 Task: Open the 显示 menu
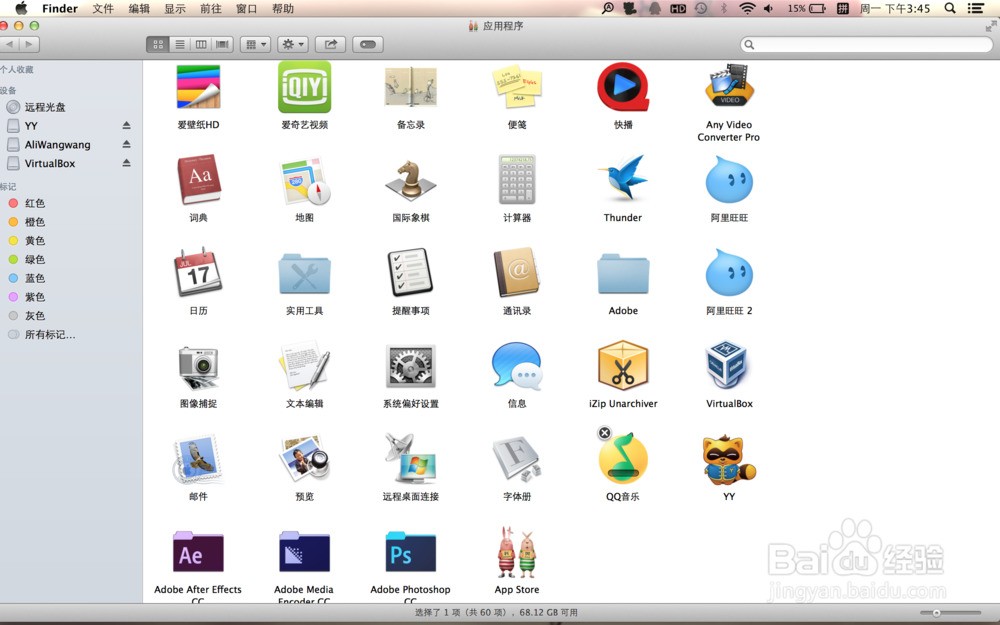[x=175, y=8]
